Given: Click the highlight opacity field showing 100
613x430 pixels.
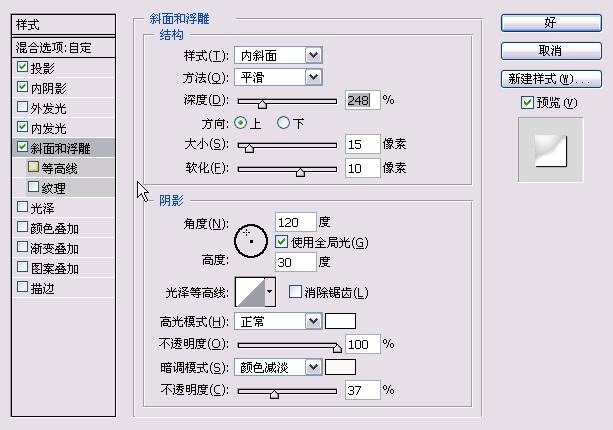Looking at the screenshot, I should [362, 344].
